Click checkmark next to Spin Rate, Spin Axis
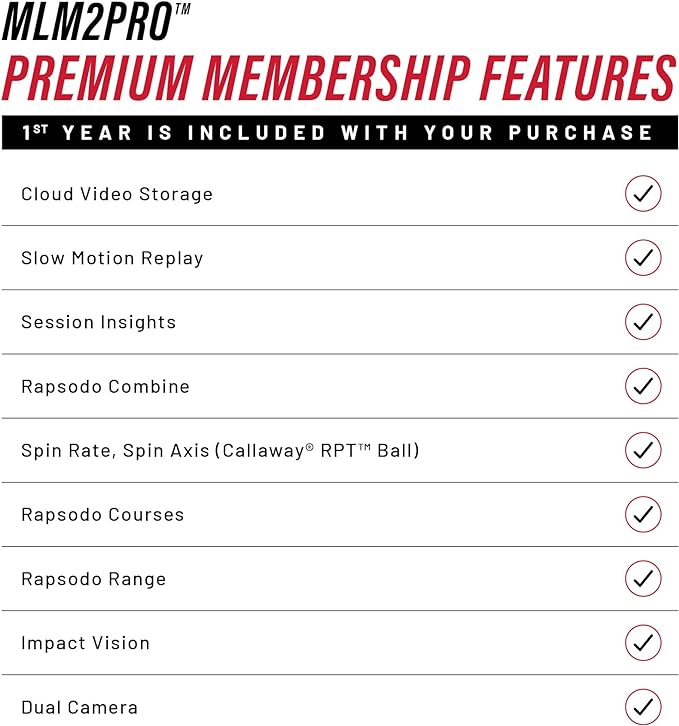Screen dimensions: 679x726 coord(643,450)
